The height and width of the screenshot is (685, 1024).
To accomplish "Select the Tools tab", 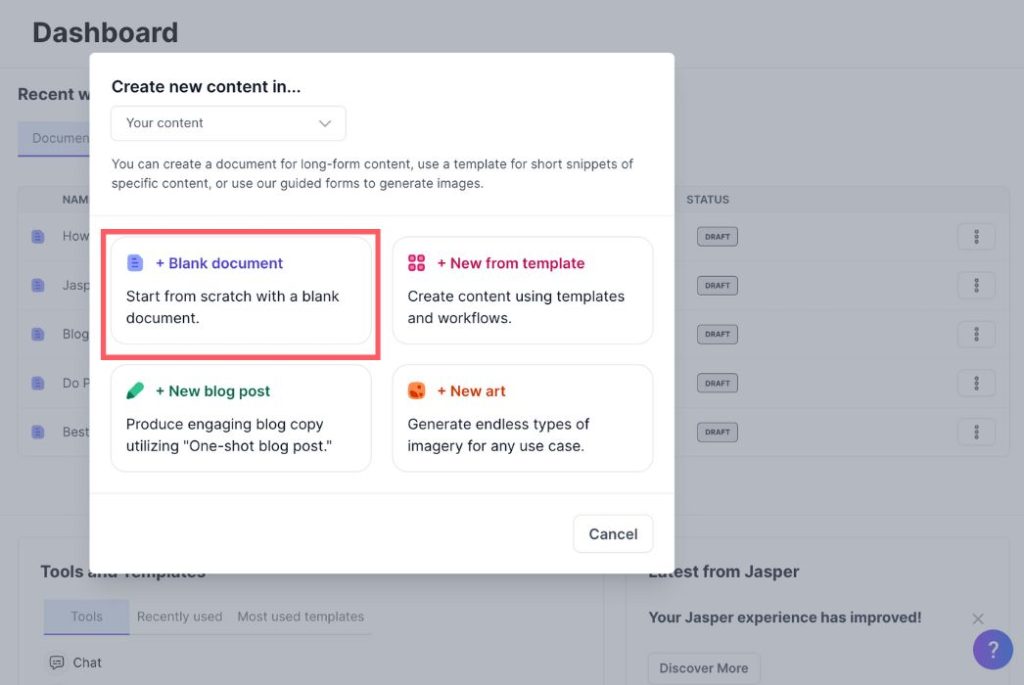I will (x=85, y=617).
